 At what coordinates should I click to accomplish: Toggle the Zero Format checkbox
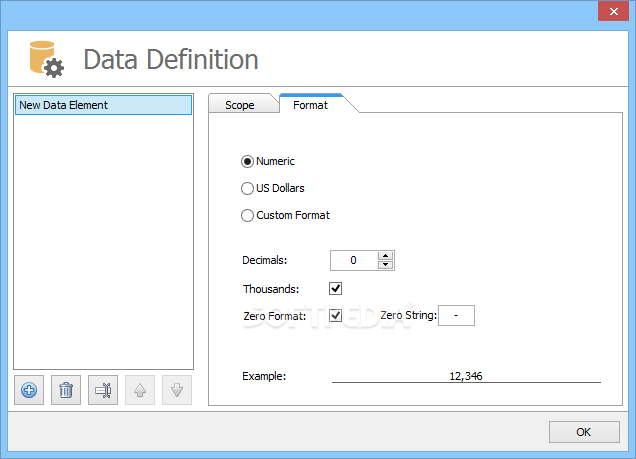(335, 315)
